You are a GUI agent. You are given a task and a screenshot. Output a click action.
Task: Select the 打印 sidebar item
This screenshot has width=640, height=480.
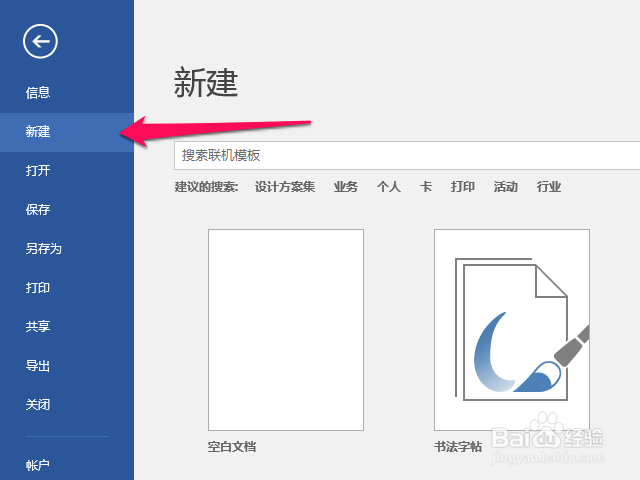[38, 288]
